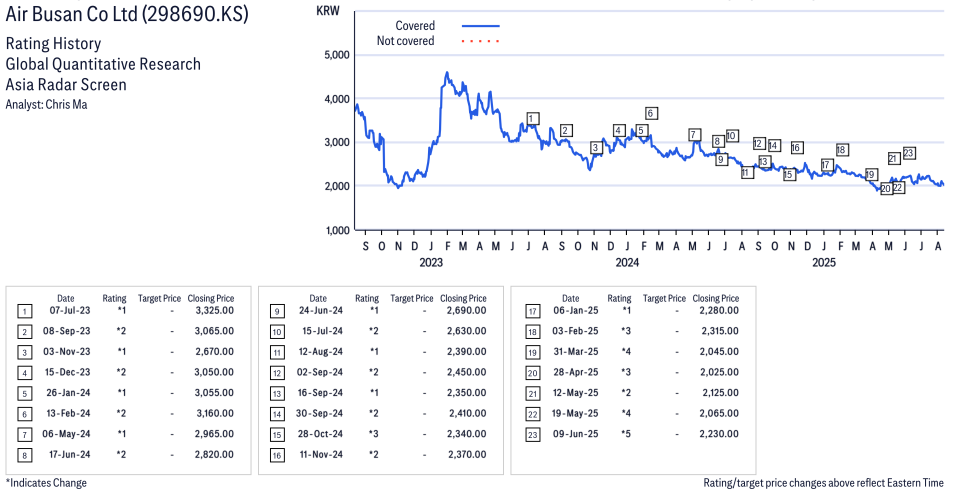This screenshot has width=955, height=489.
Task: Select marker 19 on the price chart
Action: 870,174
